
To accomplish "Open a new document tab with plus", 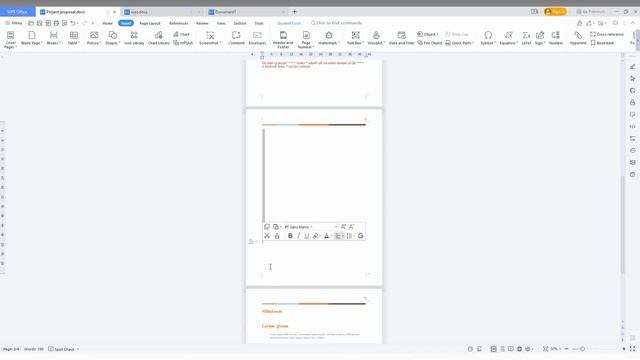I will (294, 12).
